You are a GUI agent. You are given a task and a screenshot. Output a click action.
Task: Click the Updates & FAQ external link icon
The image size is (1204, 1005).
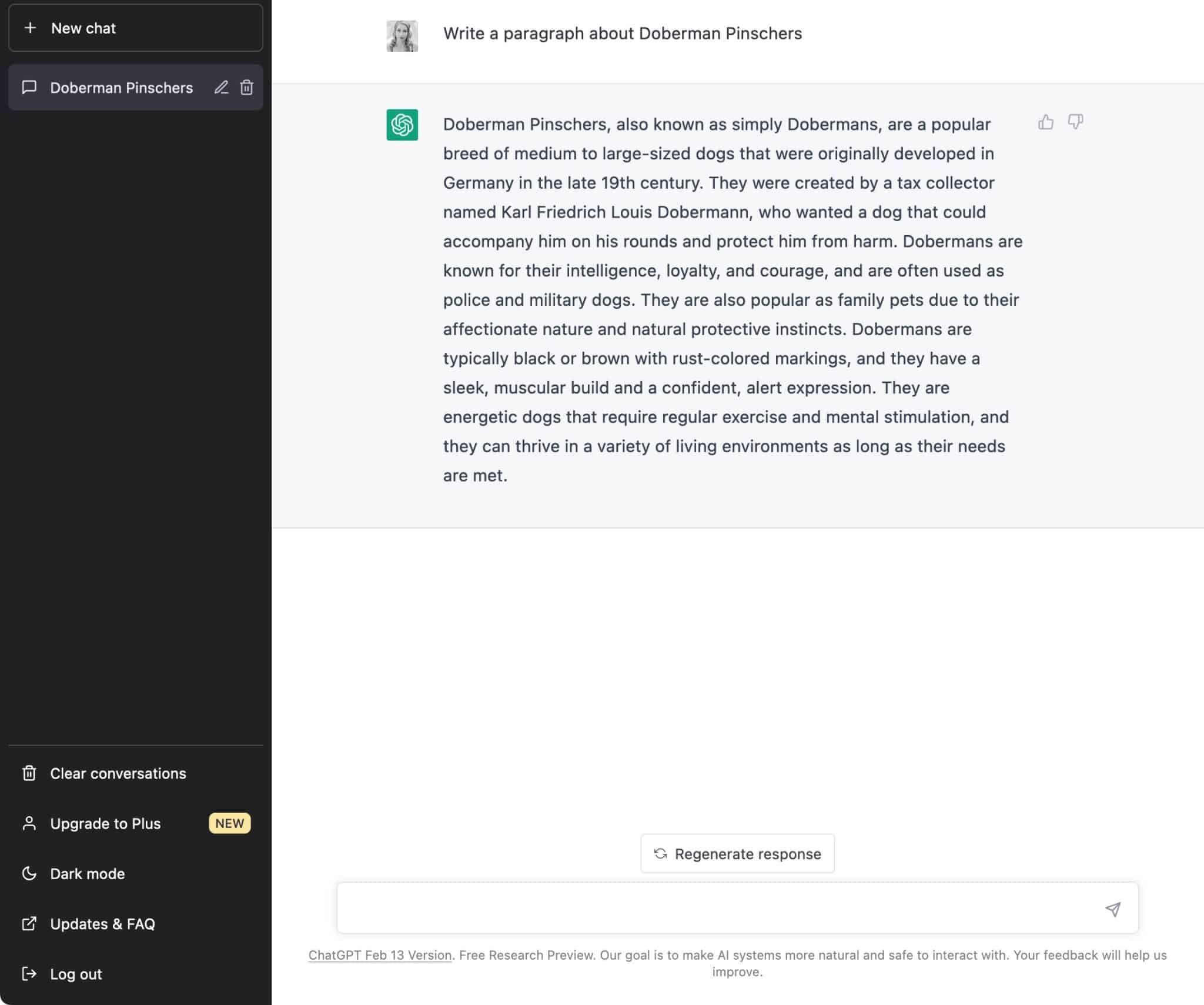[29, 924]
